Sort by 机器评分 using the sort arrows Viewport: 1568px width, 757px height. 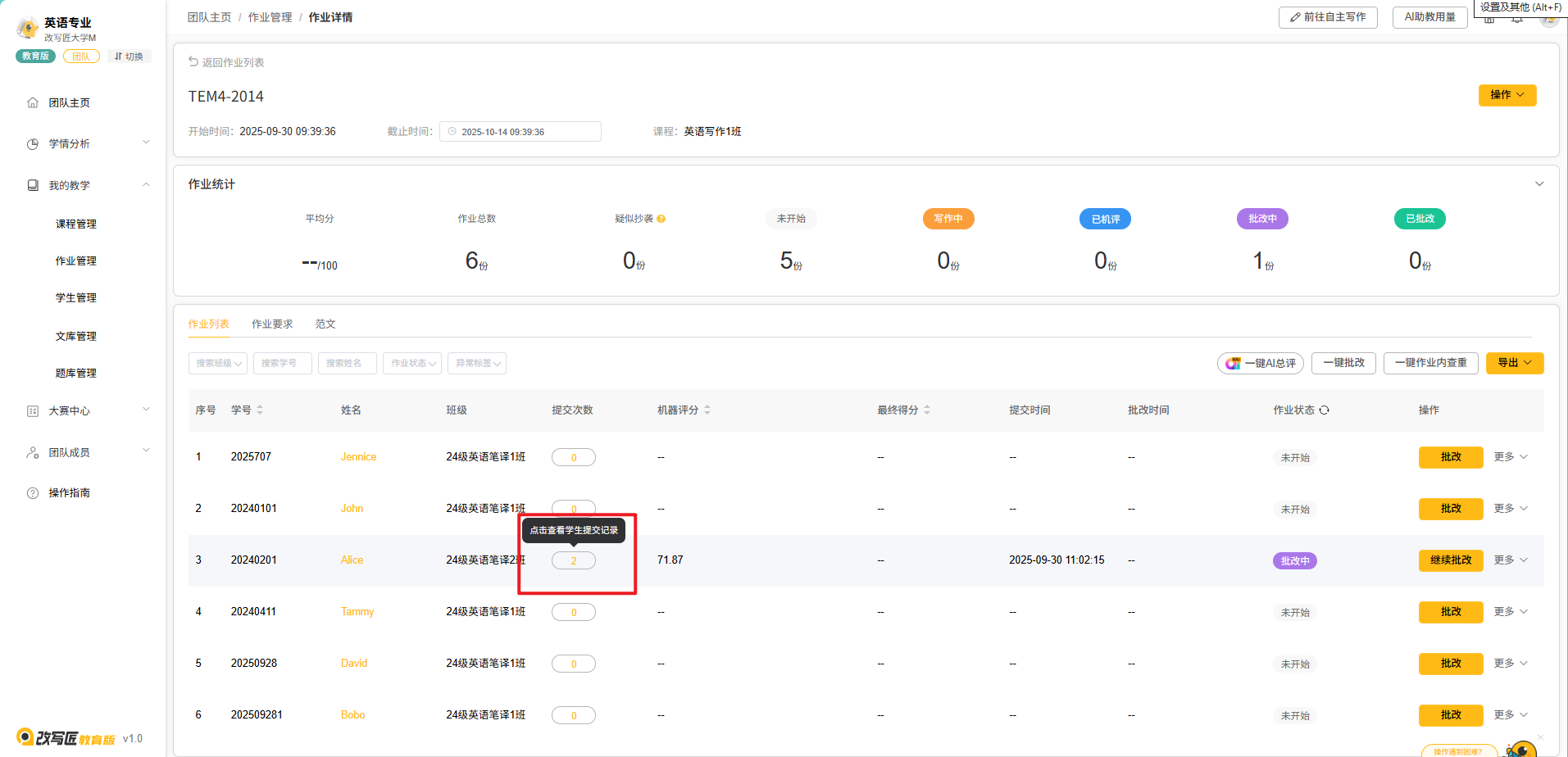(x=707, y=410)
